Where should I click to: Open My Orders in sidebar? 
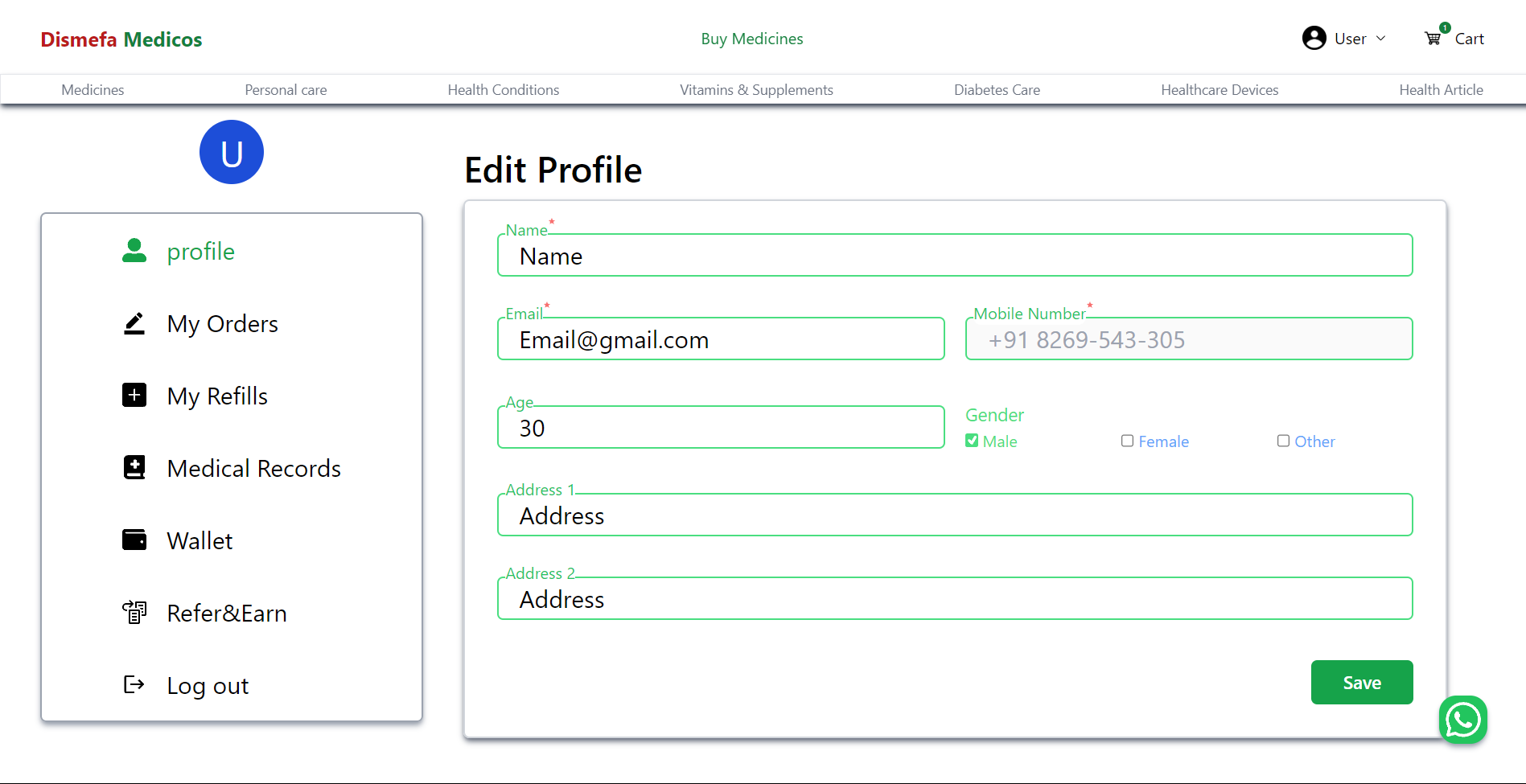(x=222, y=323)
